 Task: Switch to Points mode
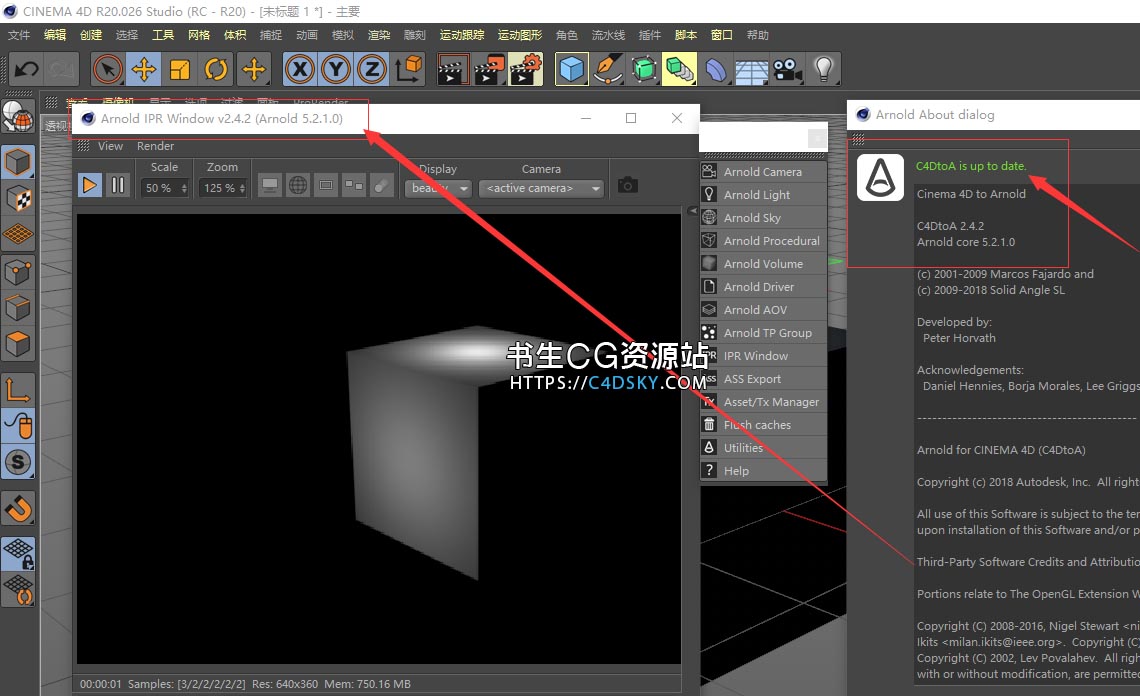coord(18,273)
